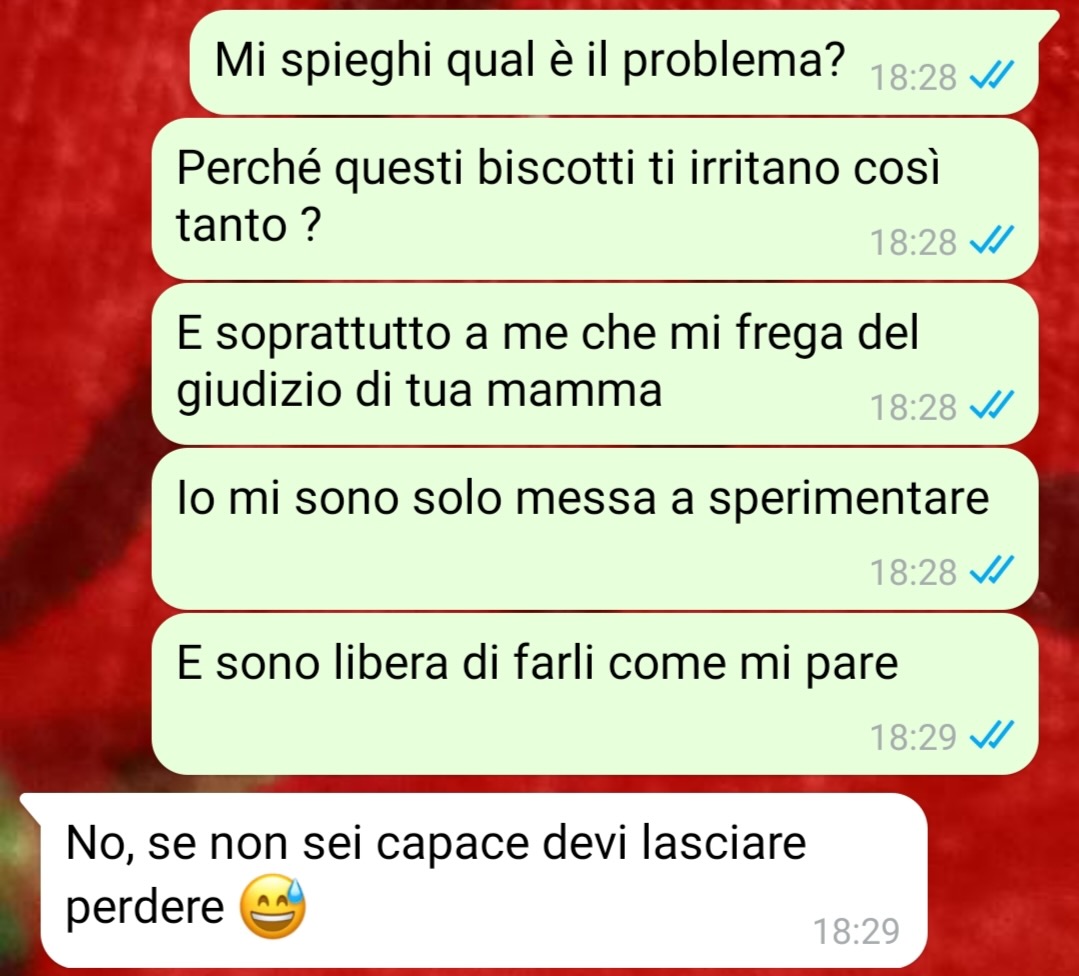Select the 'E soprattutto a me che mi frega' bubble
1079x976 pixels.
click(x=595, y=364)
